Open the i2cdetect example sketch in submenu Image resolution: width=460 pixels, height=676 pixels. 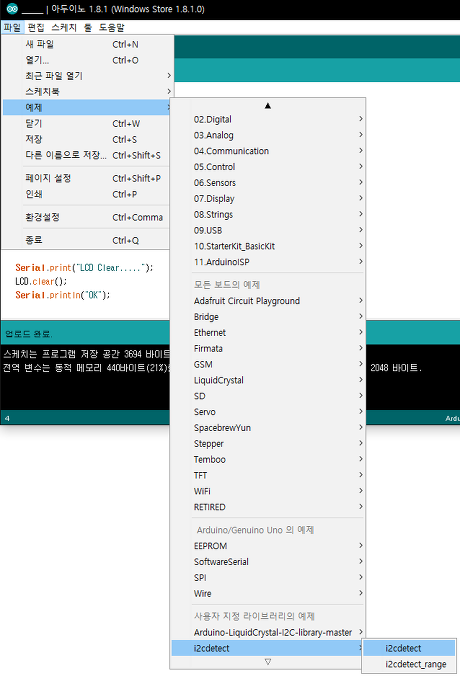click(409, 648)
